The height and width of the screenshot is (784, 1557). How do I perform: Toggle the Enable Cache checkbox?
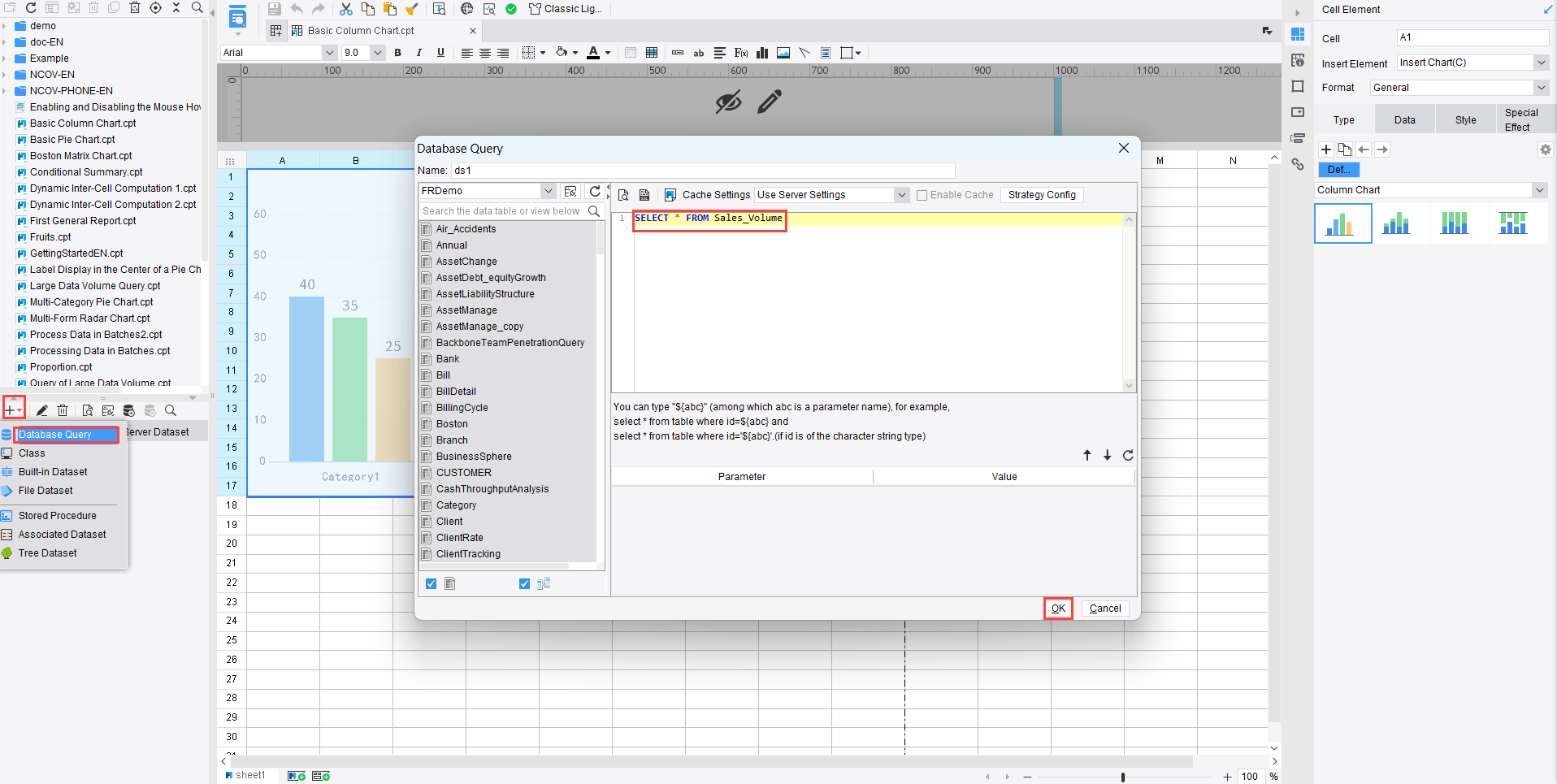922,196
